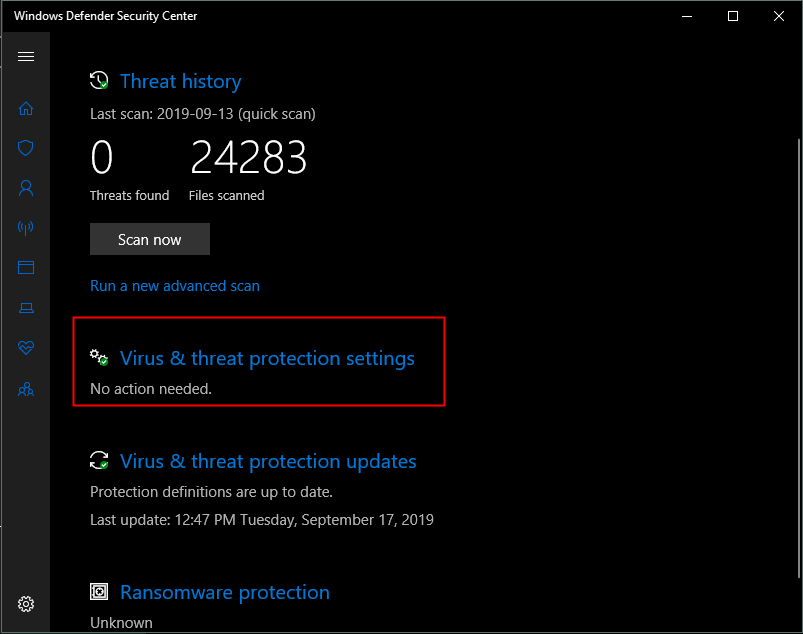Click the 'Threats found' label
The height and width of the screenshot is (634, 803).
point(130,196)
